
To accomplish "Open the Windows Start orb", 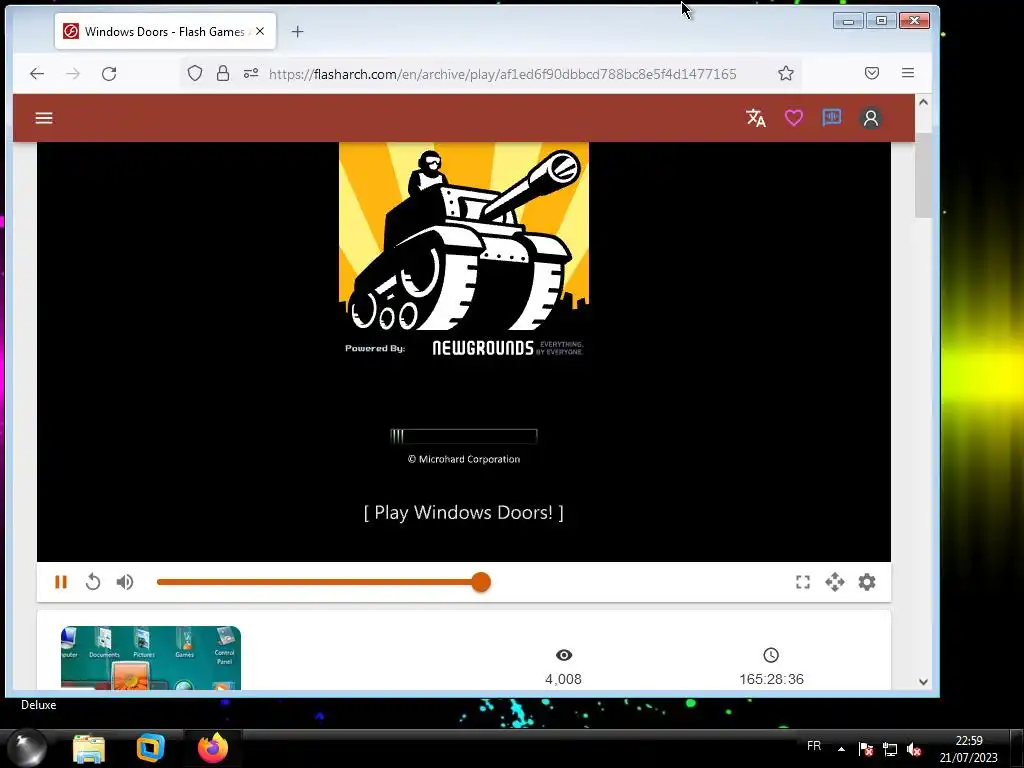I will (27, 747).
